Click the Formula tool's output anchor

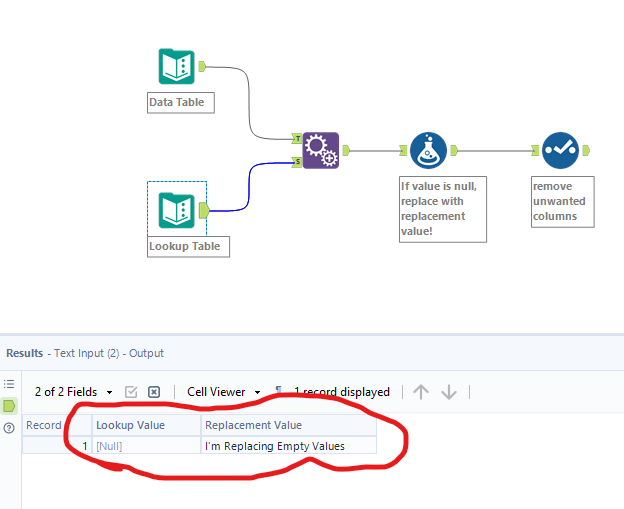click(454, 150)
